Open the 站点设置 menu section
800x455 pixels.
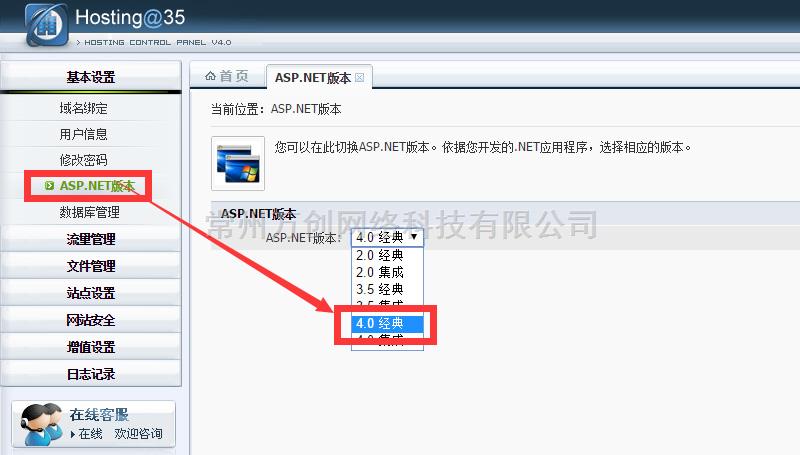[91, 293]
